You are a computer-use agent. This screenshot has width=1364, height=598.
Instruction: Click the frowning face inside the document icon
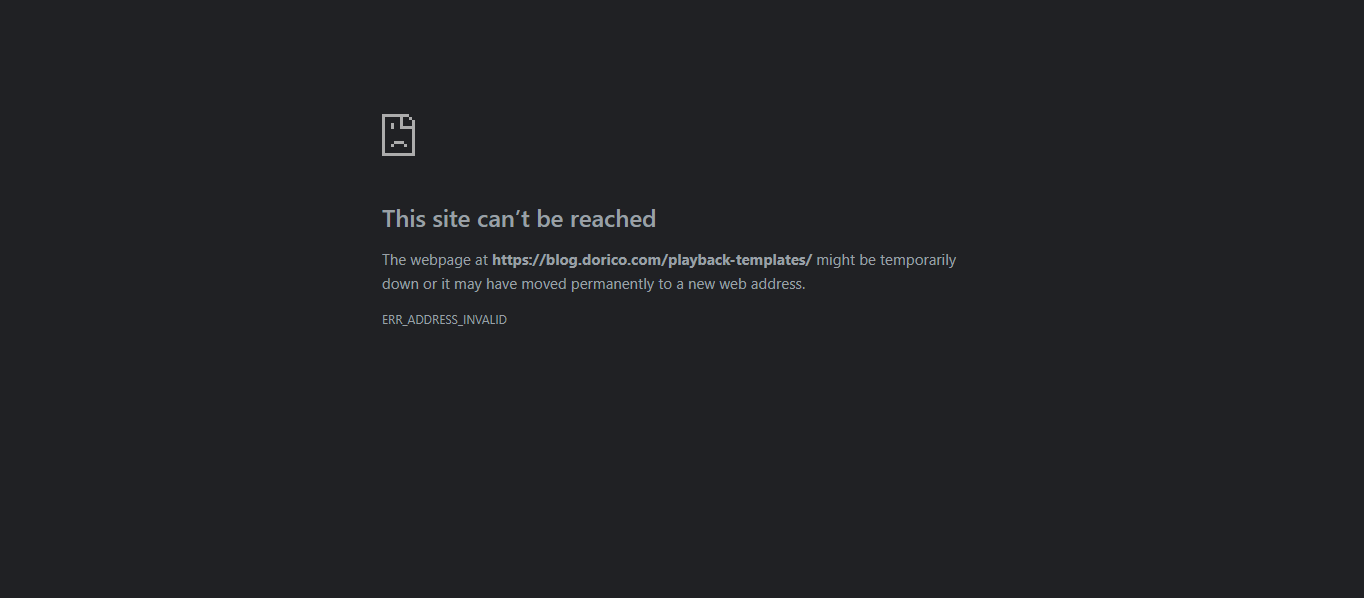point(397,140)
